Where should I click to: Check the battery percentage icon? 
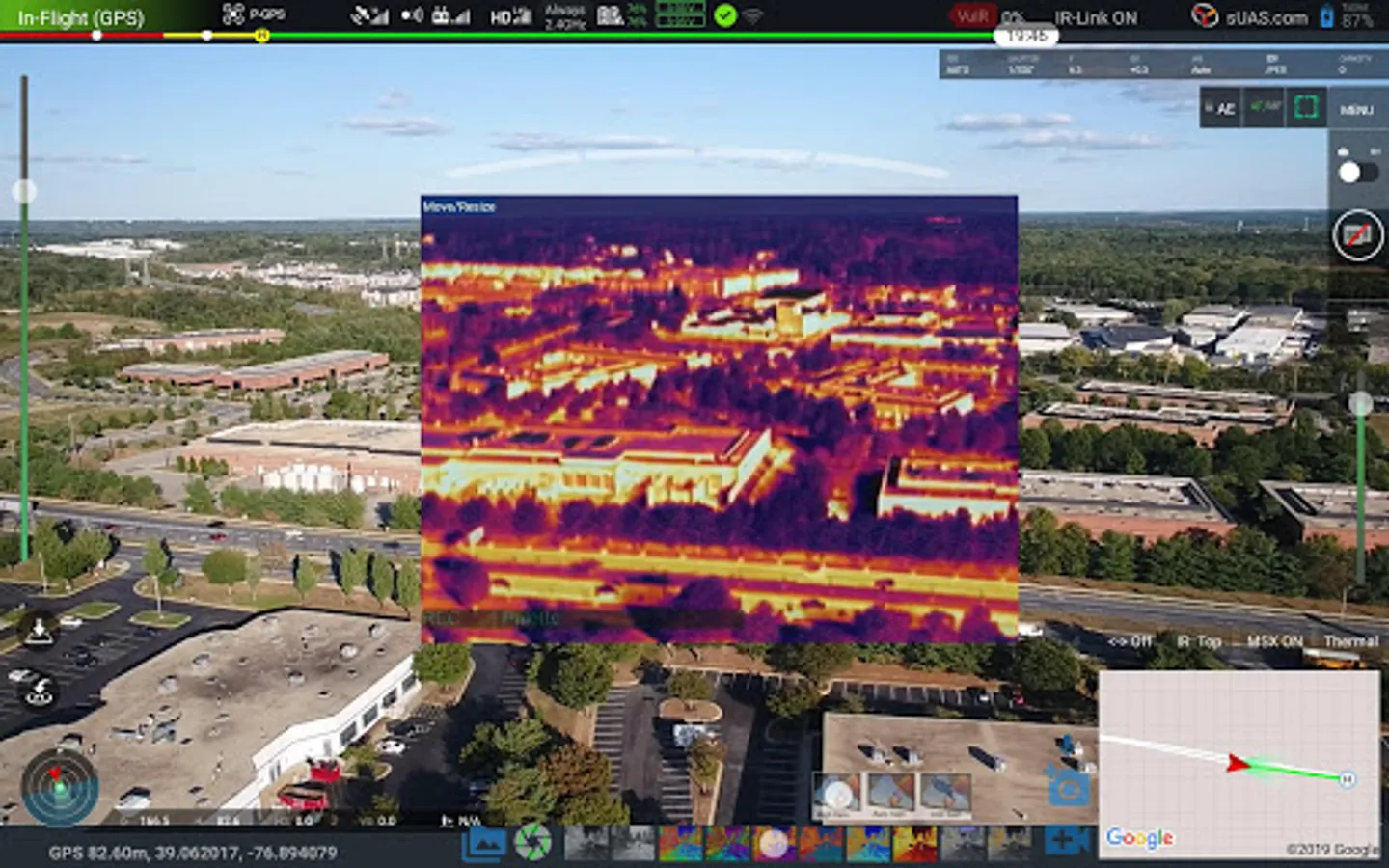pyautogui.click(x=1327, y=16)
